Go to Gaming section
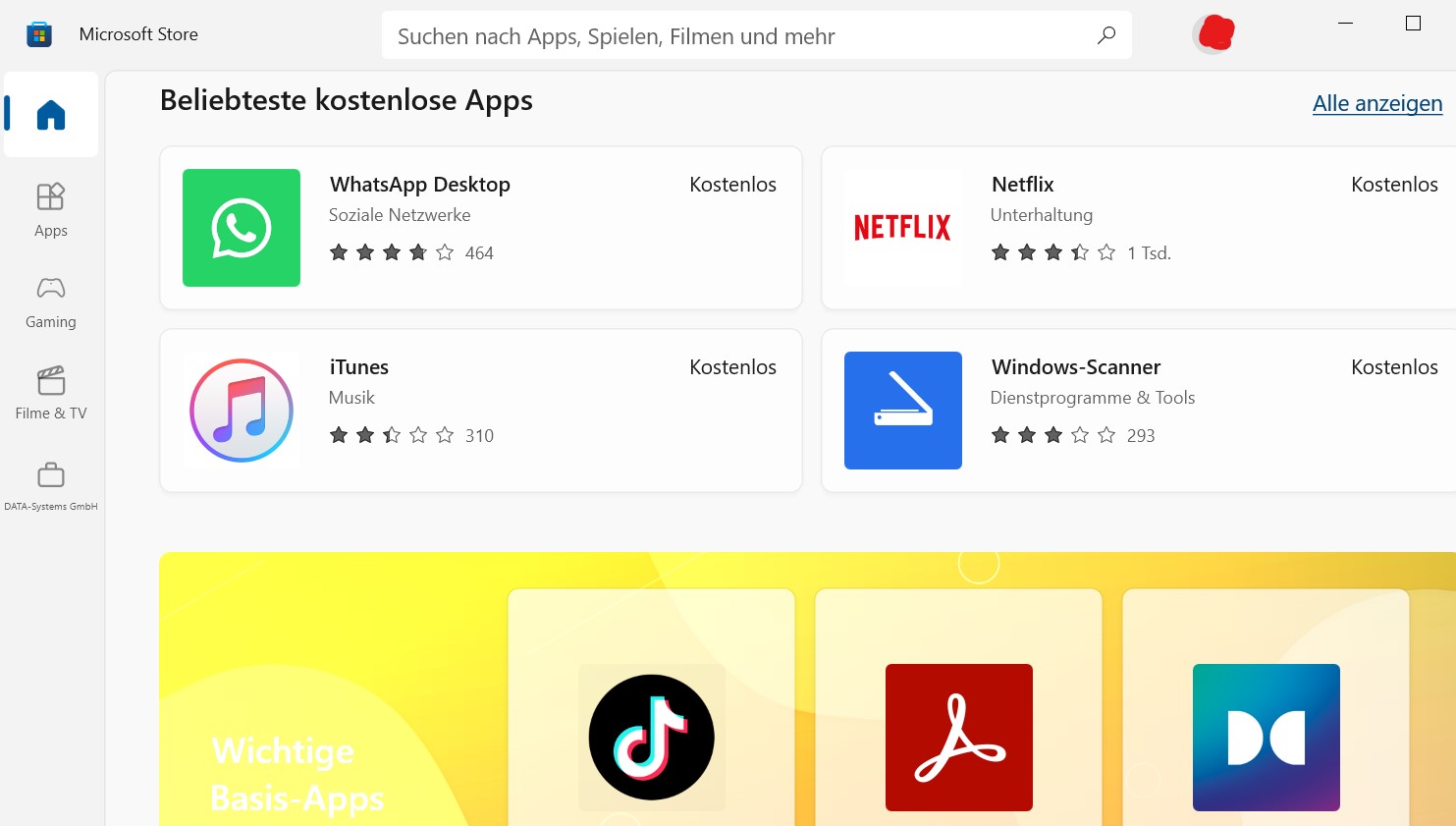Viewport: 1456px width, 826px height. tap(51, 302)
